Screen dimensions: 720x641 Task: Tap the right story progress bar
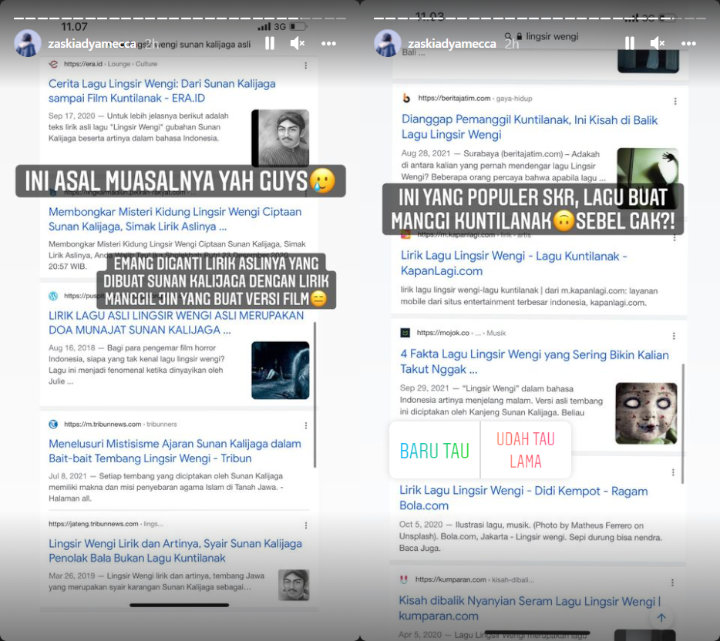pyautogui.click(x=540, y=18)
